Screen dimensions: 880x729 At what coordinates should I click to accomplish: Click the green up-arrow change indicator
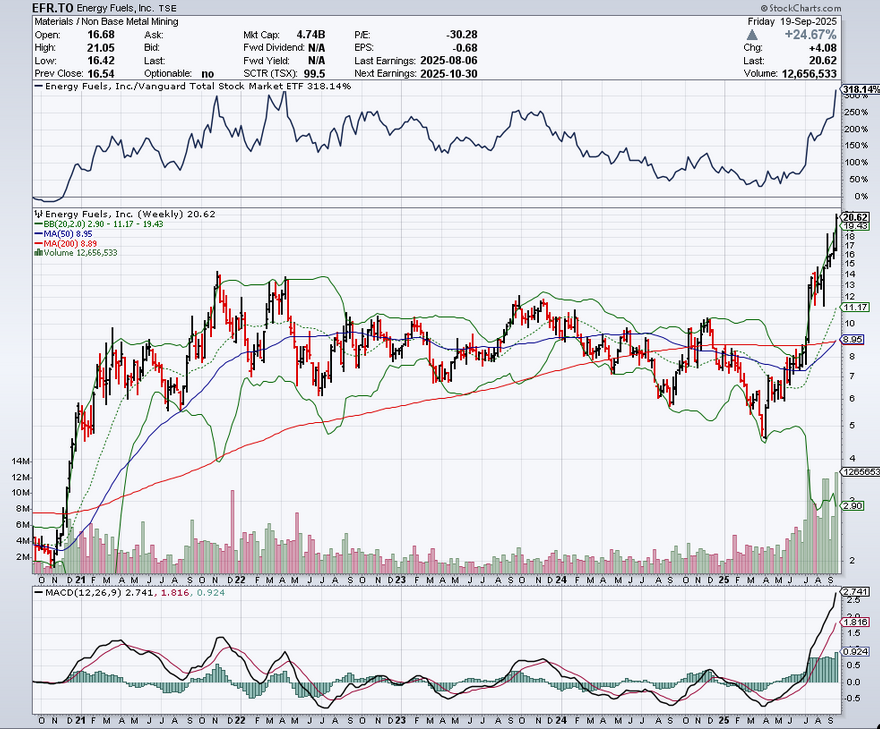pos(767,34)
